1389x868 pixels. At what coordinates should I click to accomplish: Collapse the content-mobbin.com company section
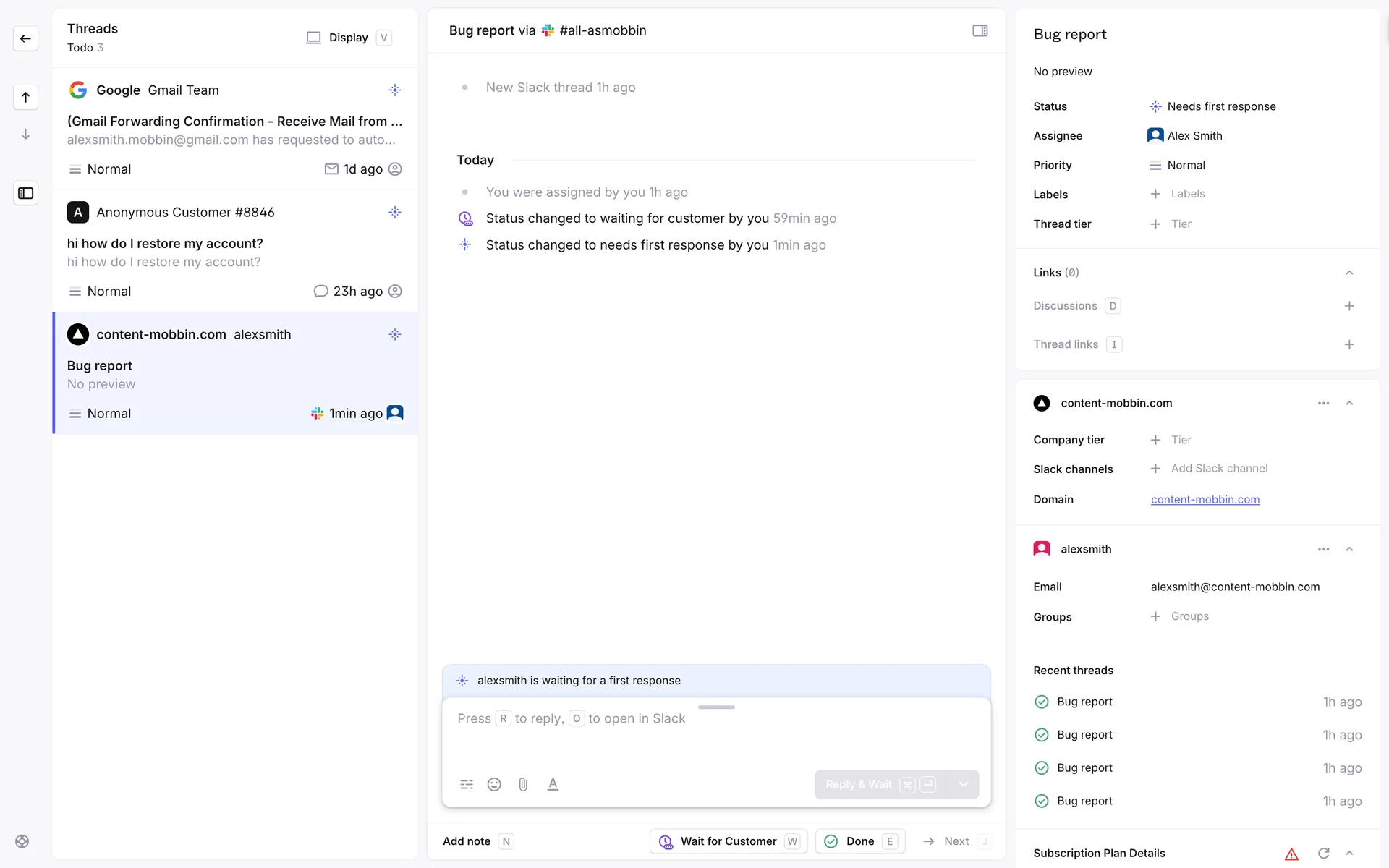(x=1348, y=403)
